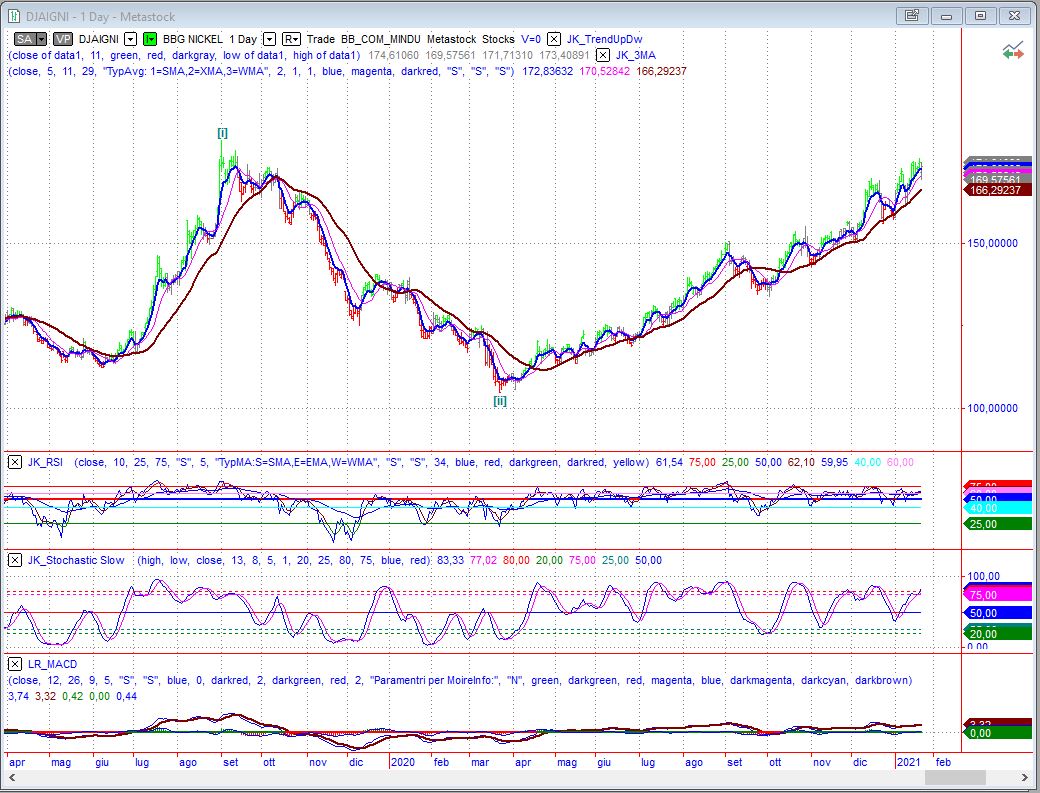
Task: Click the green data stream indicator button
Action: coord(150,39)
